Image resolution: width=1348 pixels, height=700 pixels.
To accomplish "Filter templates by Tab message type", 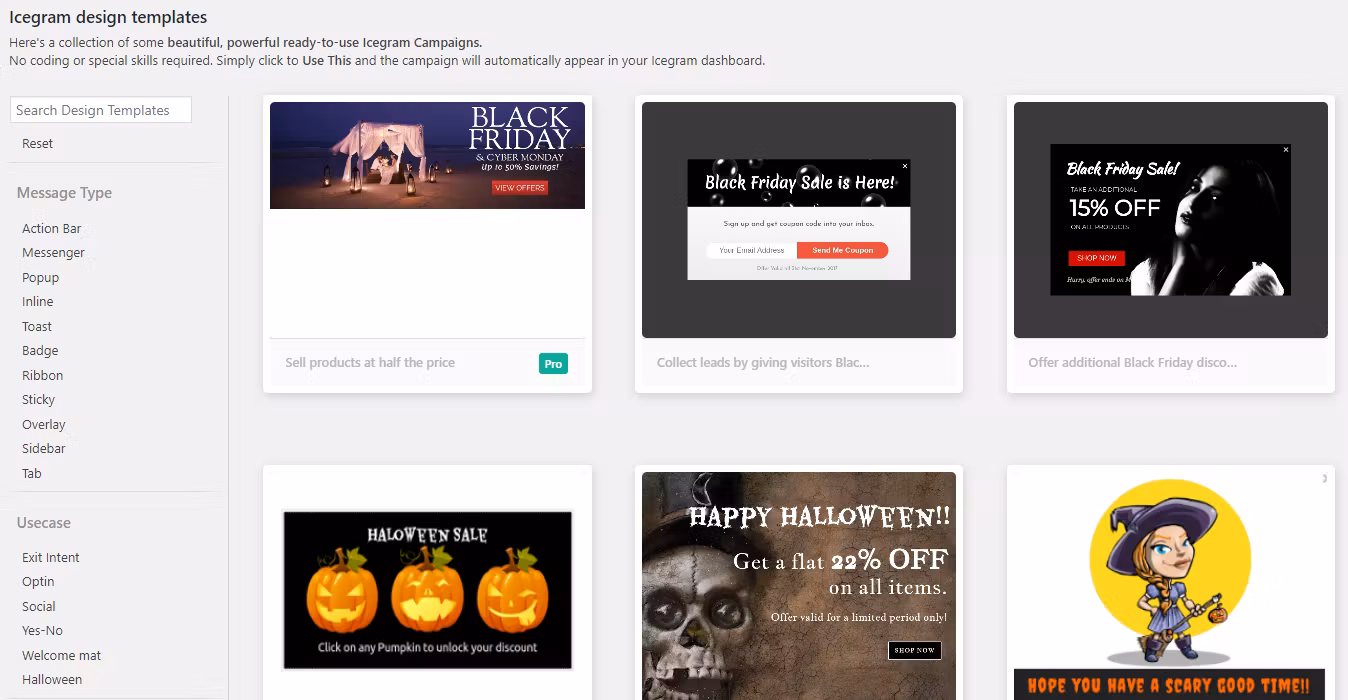I will pyautogui.click(x=31, y=473).
